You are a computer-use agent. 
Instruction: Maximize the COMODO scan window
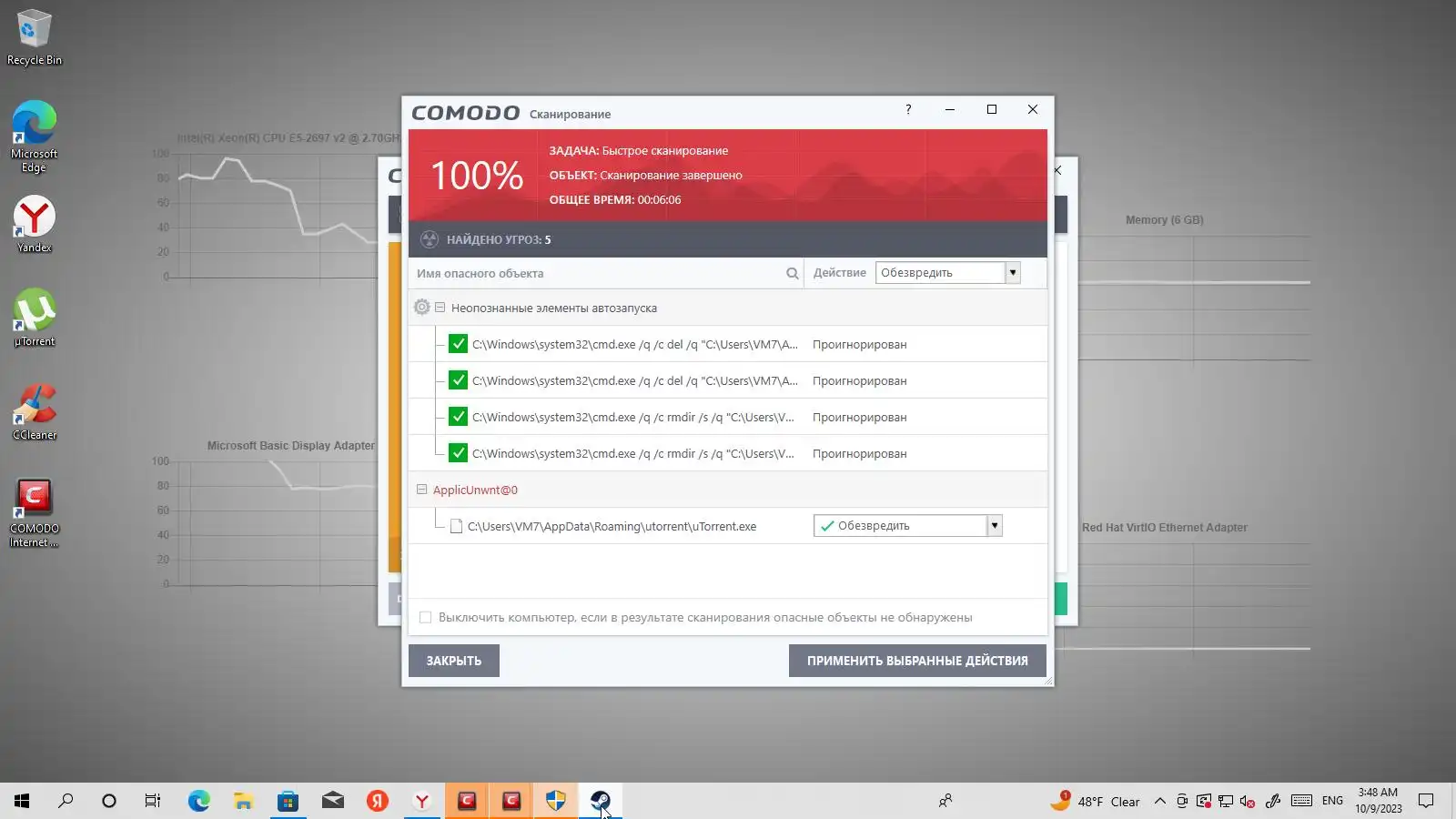[992, 109]
